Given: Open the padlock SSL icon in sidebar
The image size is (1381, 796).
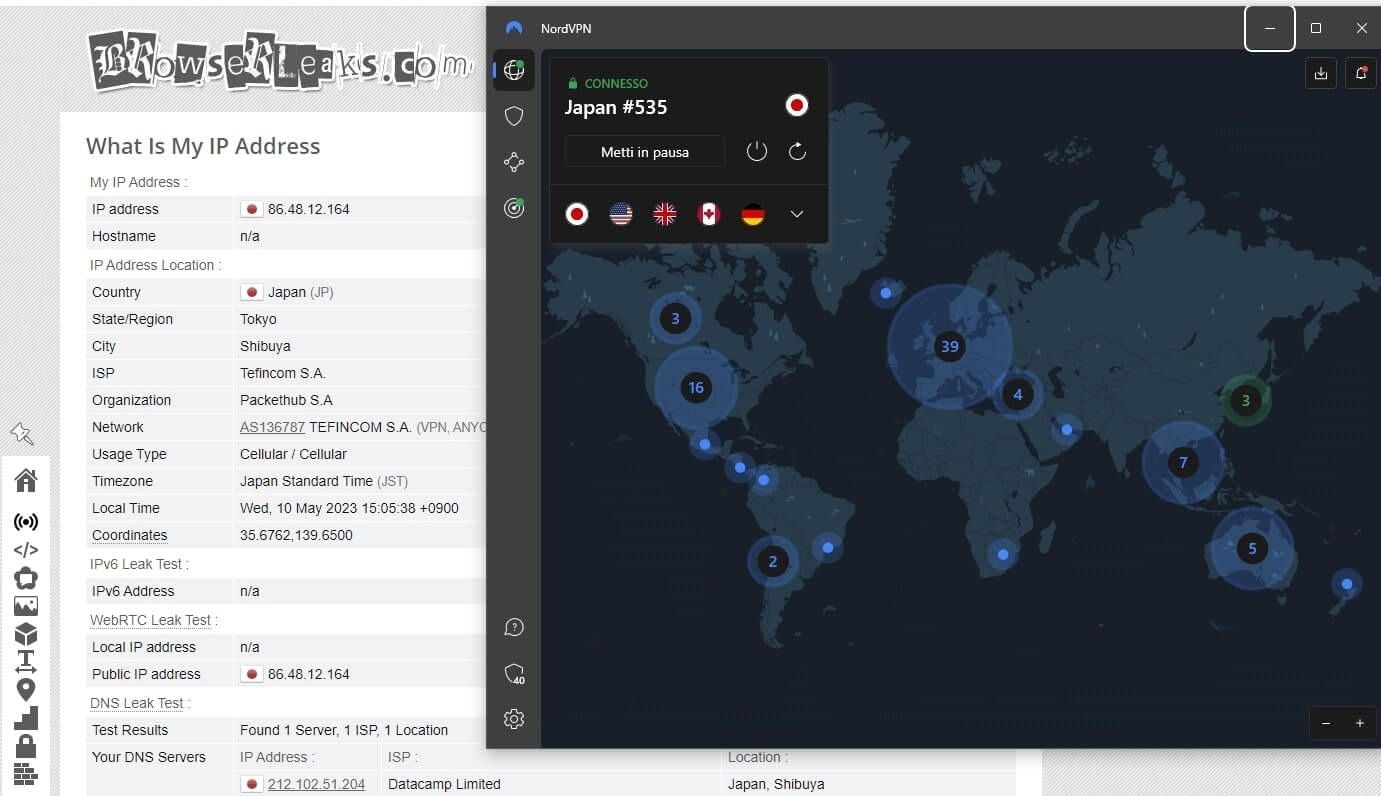Looking at the screenshot, I should coord(26,746).
